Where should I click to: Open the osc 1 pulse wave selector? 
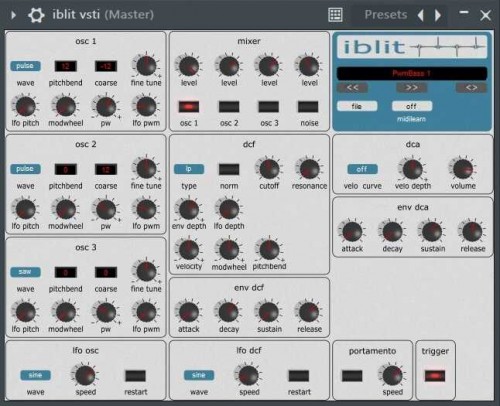pos(25,66)
